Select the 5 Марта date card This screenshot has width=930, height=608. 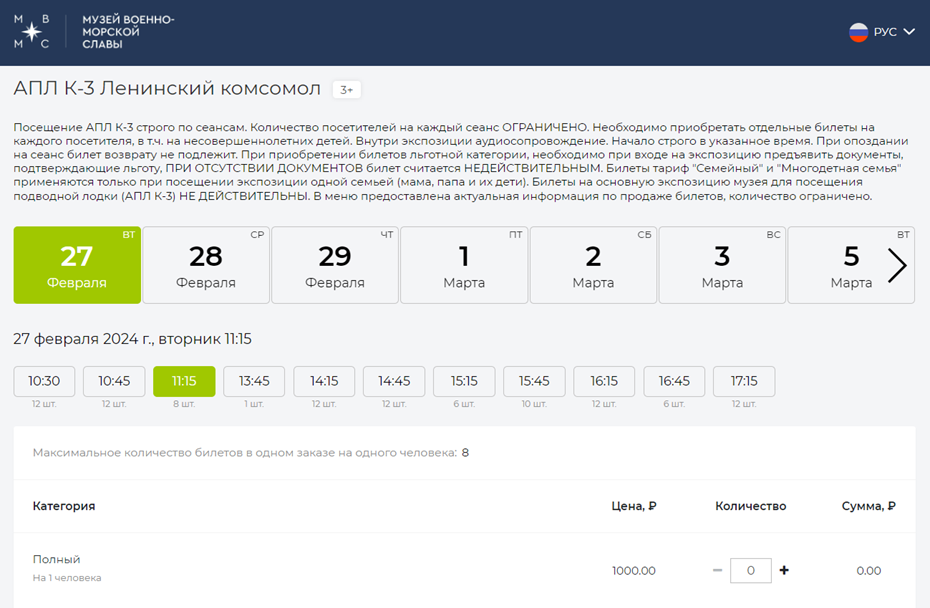(851, 265)
